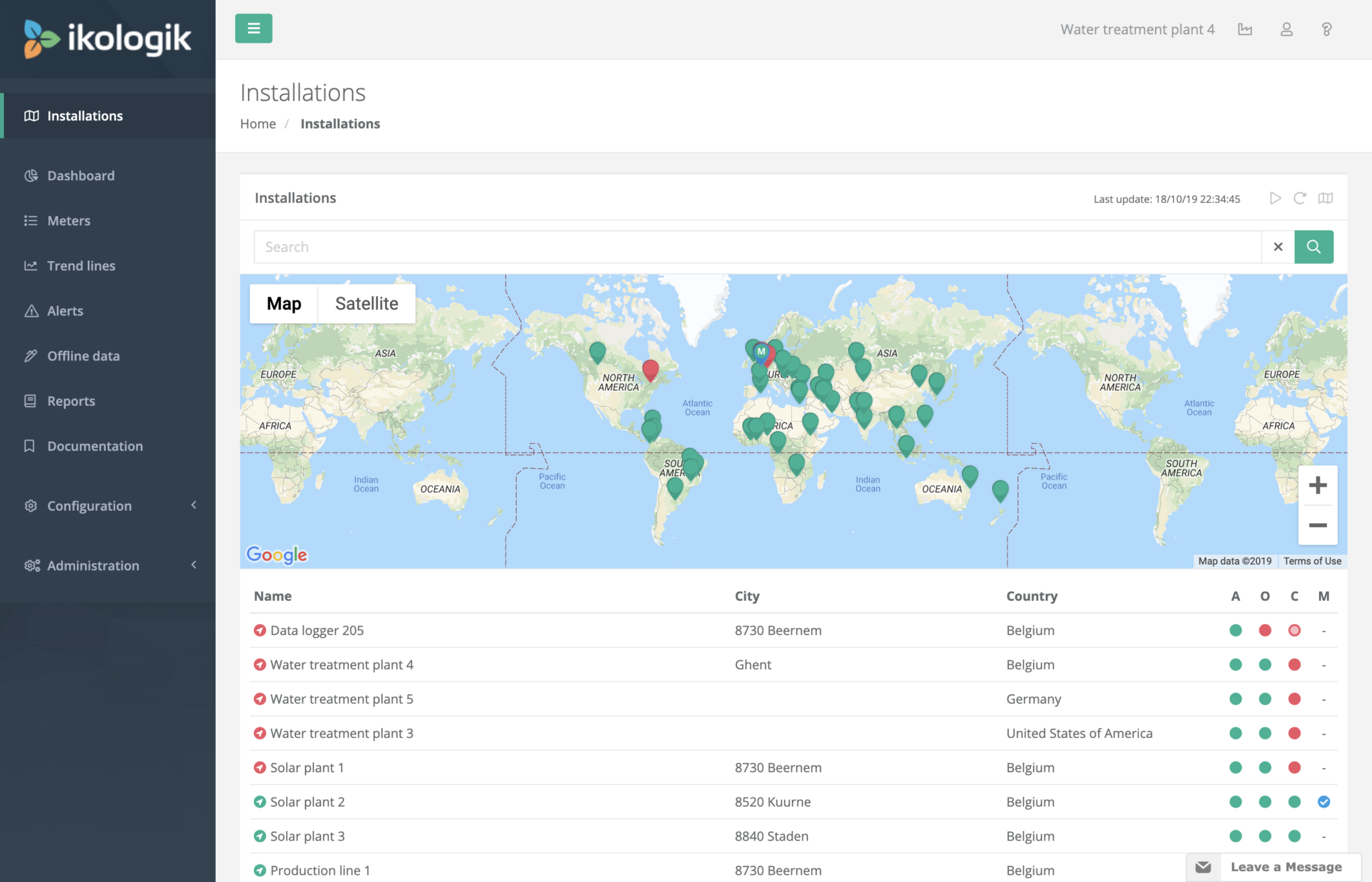Sort by the Name column header
Image resolution: width=1372 pixels, height=882 pixels.
273,596
